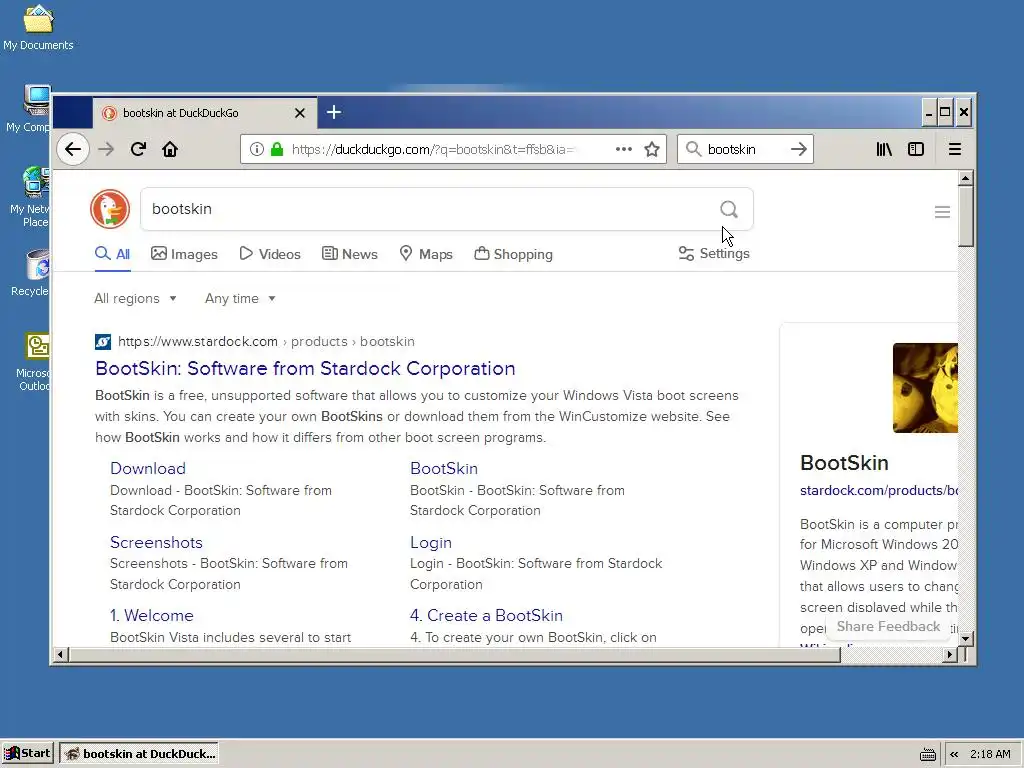Click the taskbar clock 2:18 AM
Viewport: 1024px width, 768px height.
pos(990,754)
